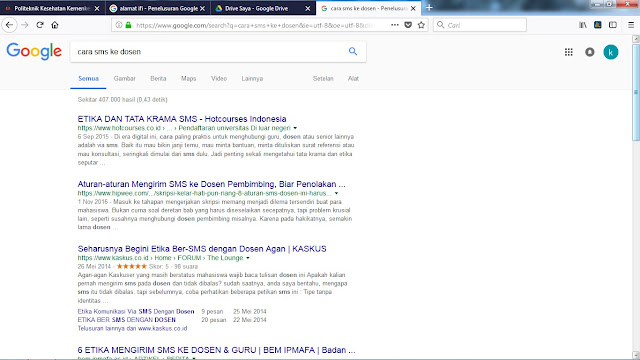Viewport: 640px width, 360px height.
Task: Click the green secure padlock icon
Action: (x=128, y=25)
